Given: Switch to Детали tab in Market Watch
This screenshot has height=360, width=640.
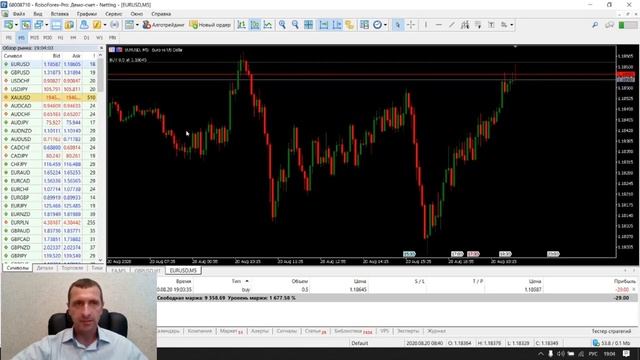Looking at the screenshot, I should tap(45, 268).
